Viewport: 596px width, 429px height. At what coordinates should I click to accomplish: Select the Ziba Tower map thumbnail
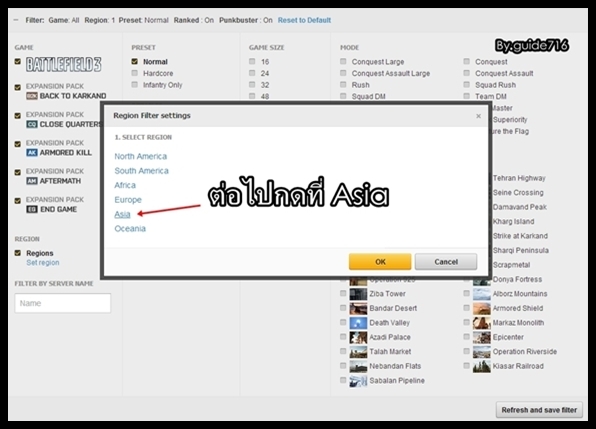click(358, 294)
